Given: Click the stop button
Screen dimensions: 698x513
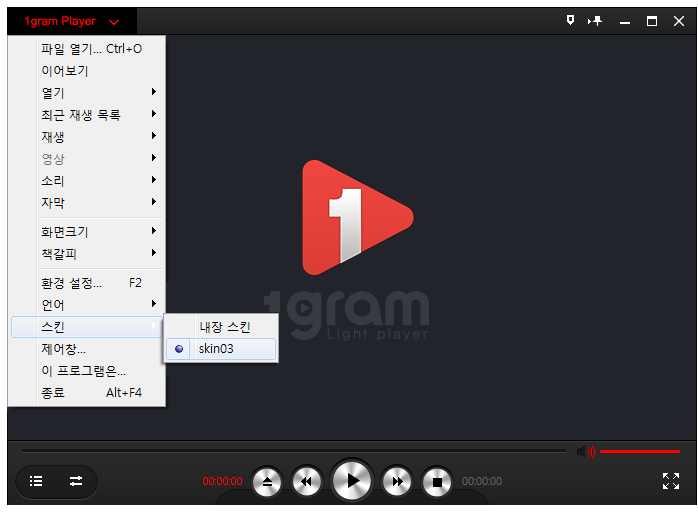Looking at the screenshot, I should [x=437, y=481].
